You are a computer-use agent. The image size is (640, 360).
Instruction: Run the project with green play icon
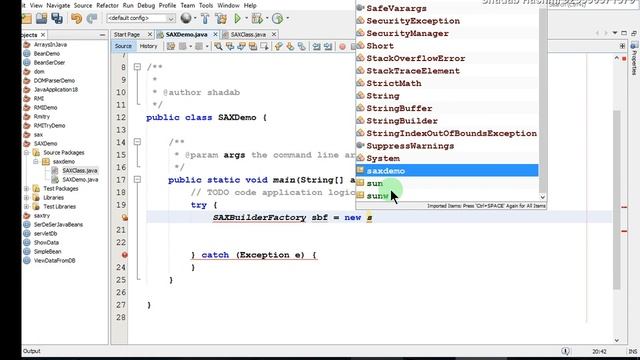pos(237,18)
